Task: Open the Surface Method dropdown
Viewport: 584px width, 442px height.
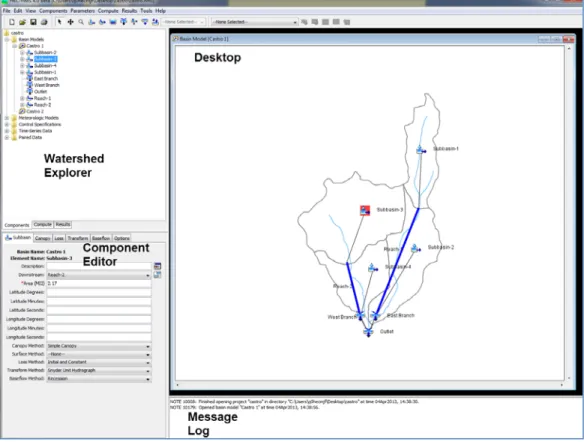Action: coord(99,354)
